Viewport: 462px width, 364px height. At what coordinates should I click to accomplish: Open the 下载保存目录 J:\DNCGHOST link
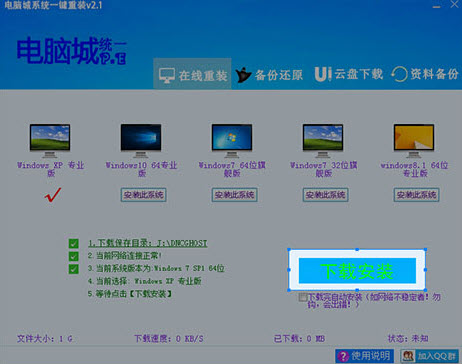coord(148,243)
